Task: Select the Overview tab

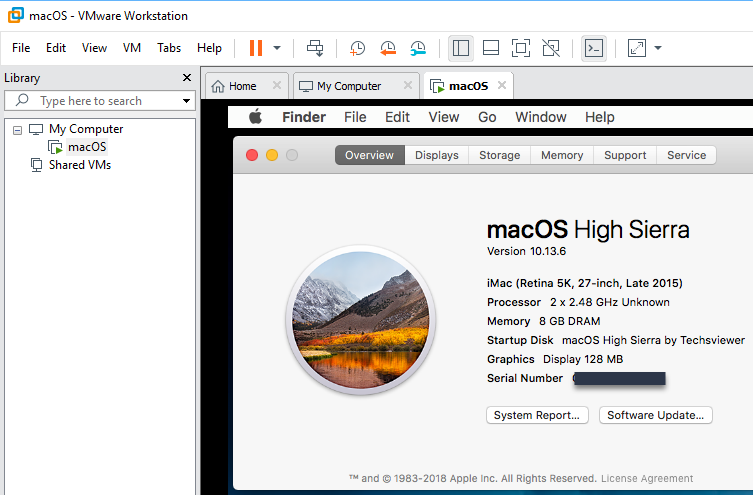Action: click(x=370, y=155)
